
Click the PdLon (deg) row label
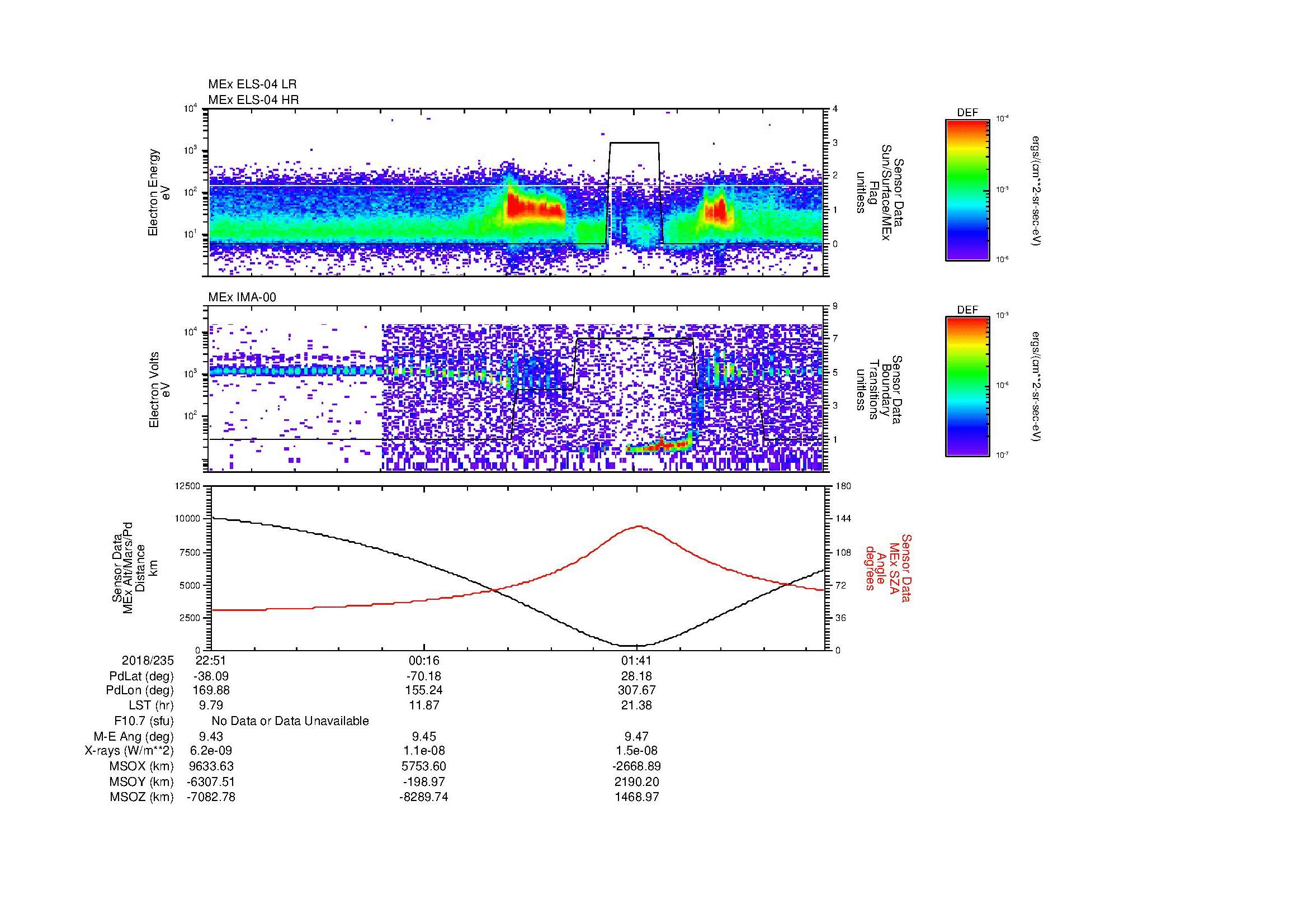[140, 690]
